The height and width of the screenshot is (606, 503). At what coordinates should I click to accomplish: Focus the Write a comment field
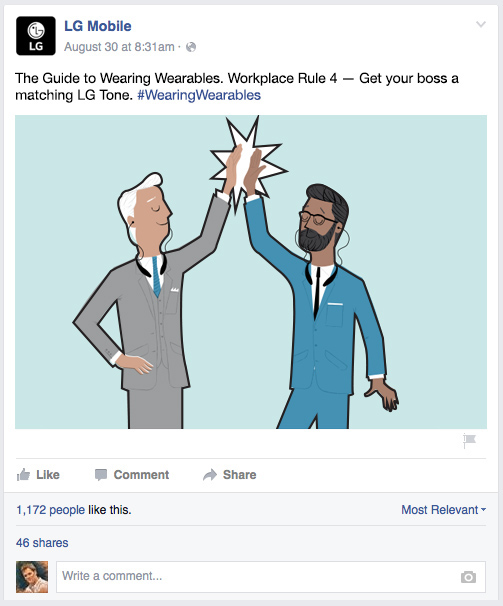point(271,577)
